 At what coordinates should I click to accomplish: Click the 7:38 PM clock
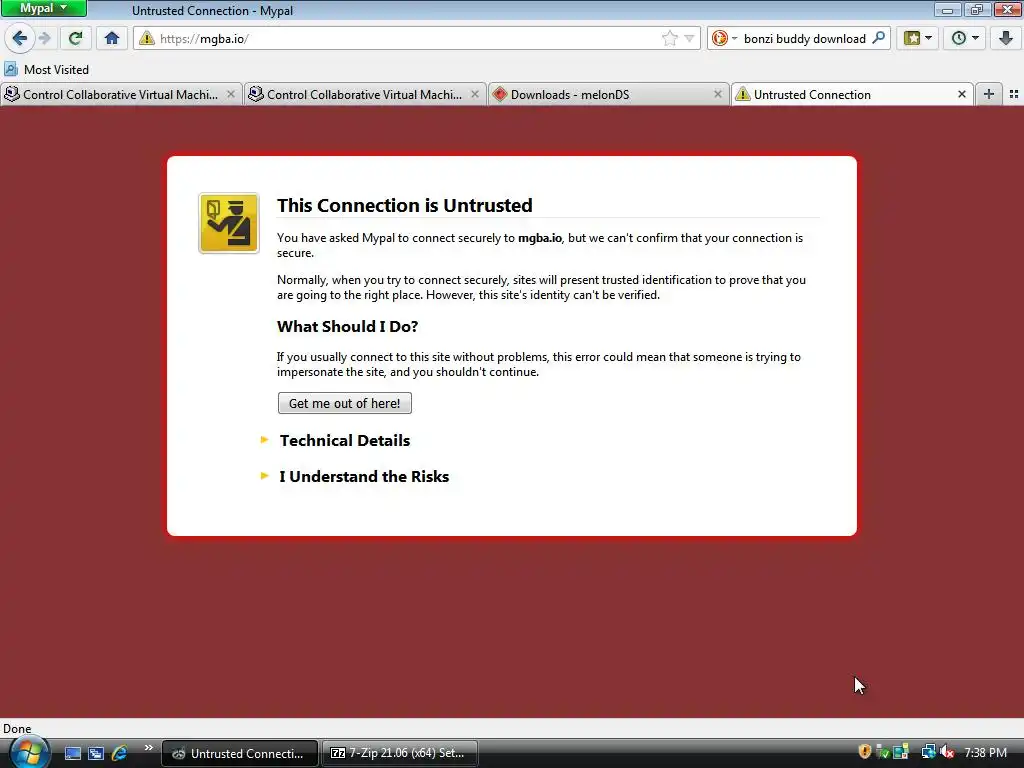click(985, 753)
